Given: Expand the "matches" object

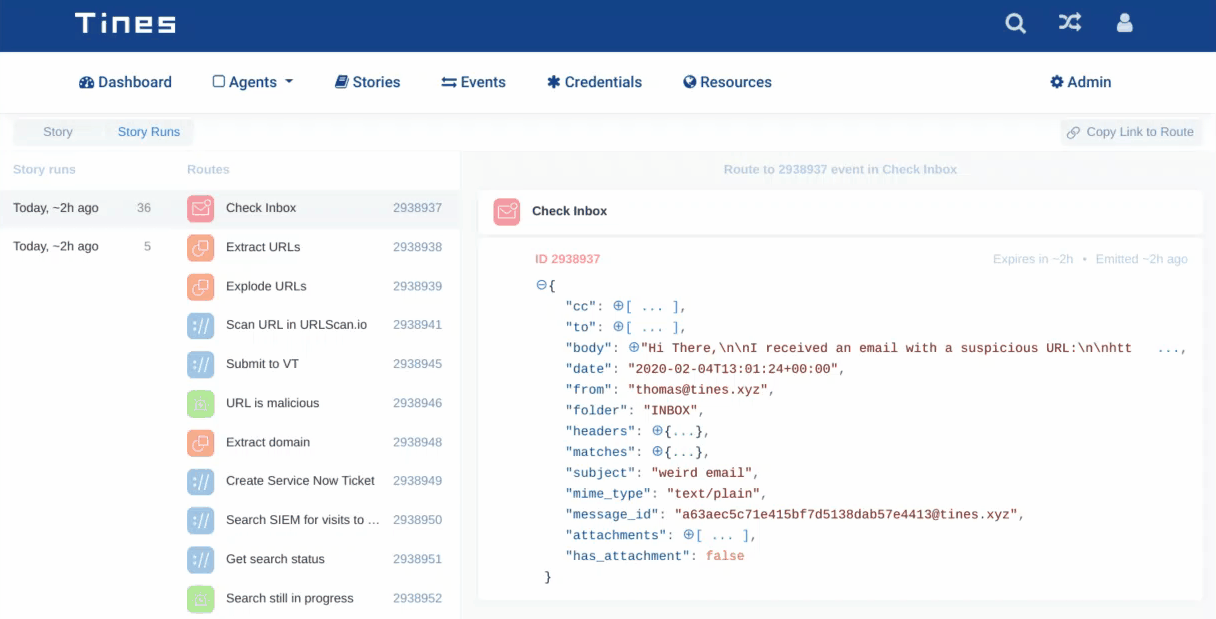Looking at the screenshot, I should tap(657, 451).
